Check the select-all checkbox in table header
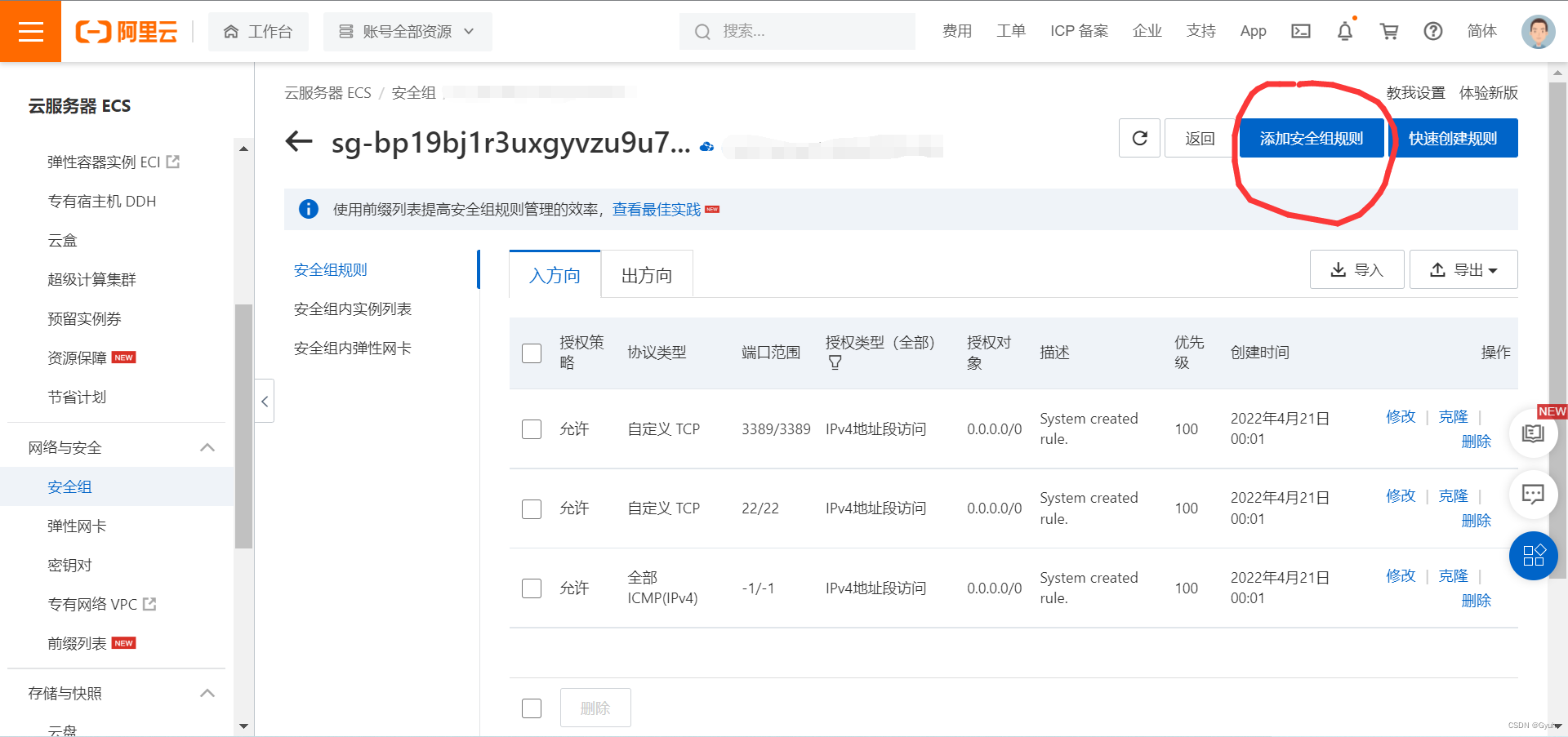This screenshot has width=1568, height=737. pyautogui.click(x=532, y=353)
